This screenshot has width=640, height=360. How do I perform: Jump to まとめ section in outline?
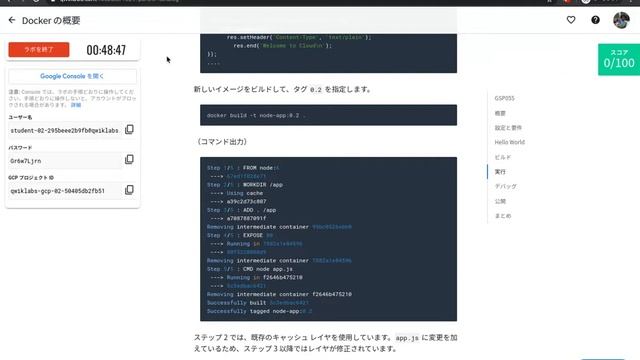503,216
